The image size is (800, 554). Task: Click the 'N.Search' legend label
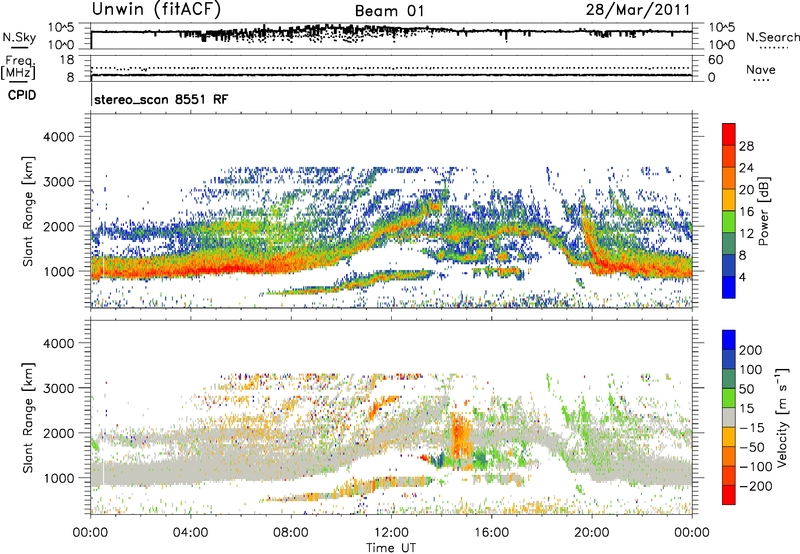click(772, 37)
